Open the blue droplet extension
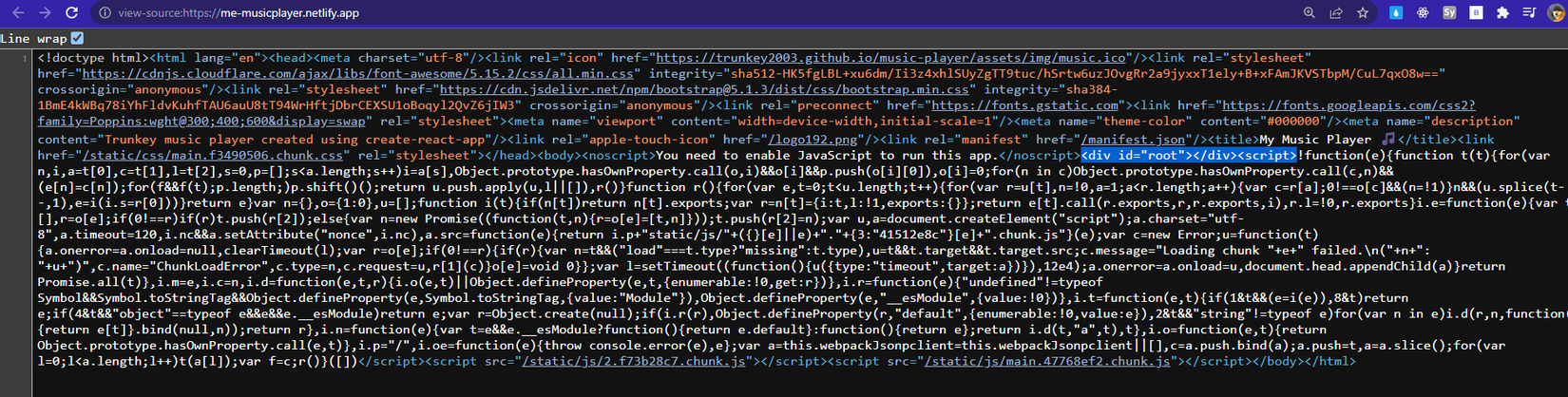 tap(1395, 13)
